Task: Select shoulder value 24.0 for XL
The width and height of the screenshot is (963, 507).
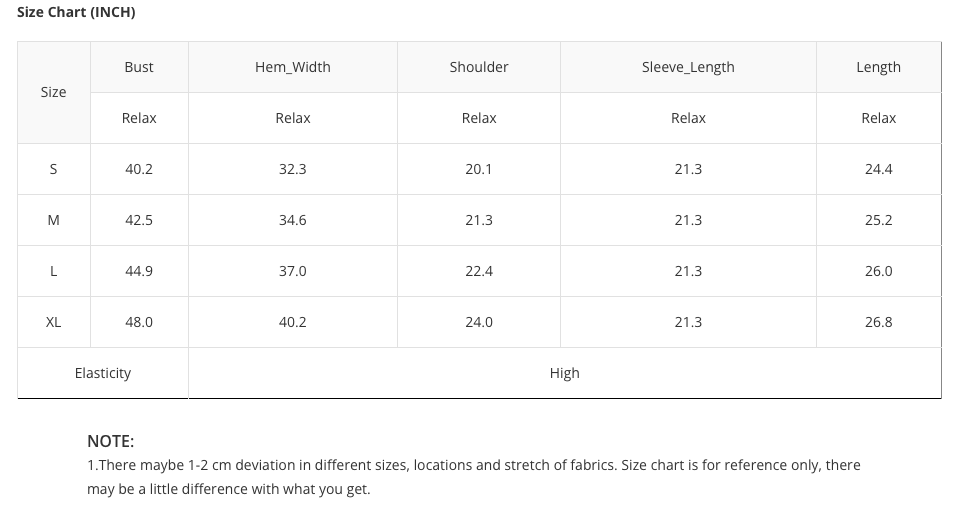Action: coord(479,322)
